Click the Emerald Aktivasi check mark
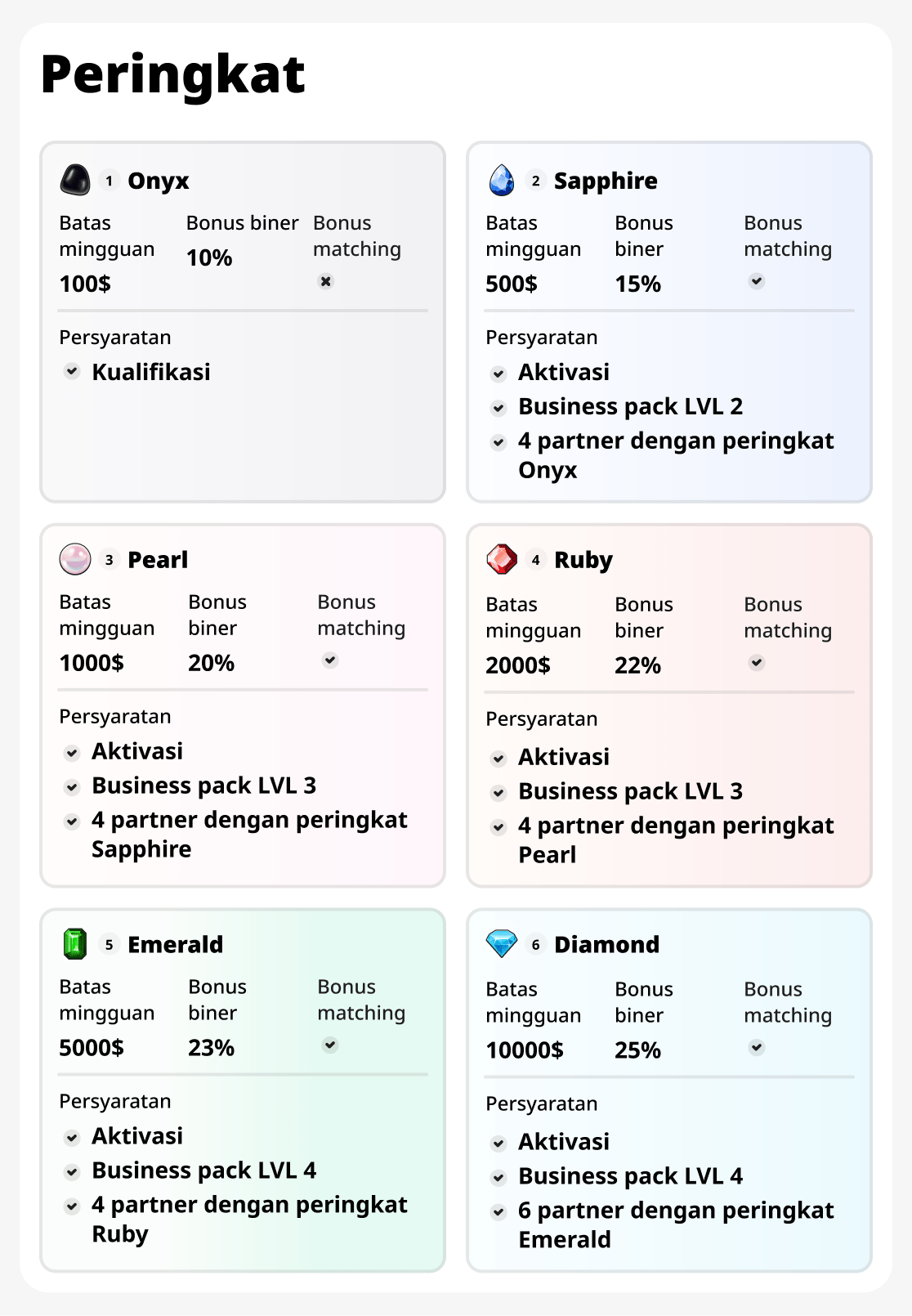The width and height of the screenshot is (912, 1316). [x=72, y=1137]
